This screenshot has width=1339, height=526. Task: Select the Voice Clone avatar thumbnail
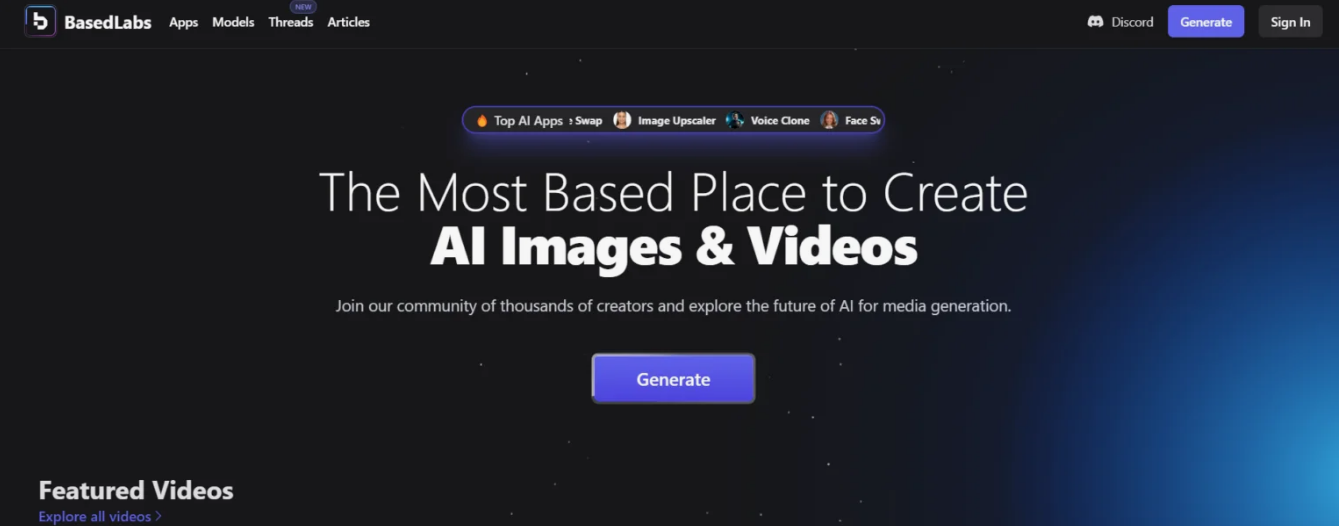[x=735, y=121]
